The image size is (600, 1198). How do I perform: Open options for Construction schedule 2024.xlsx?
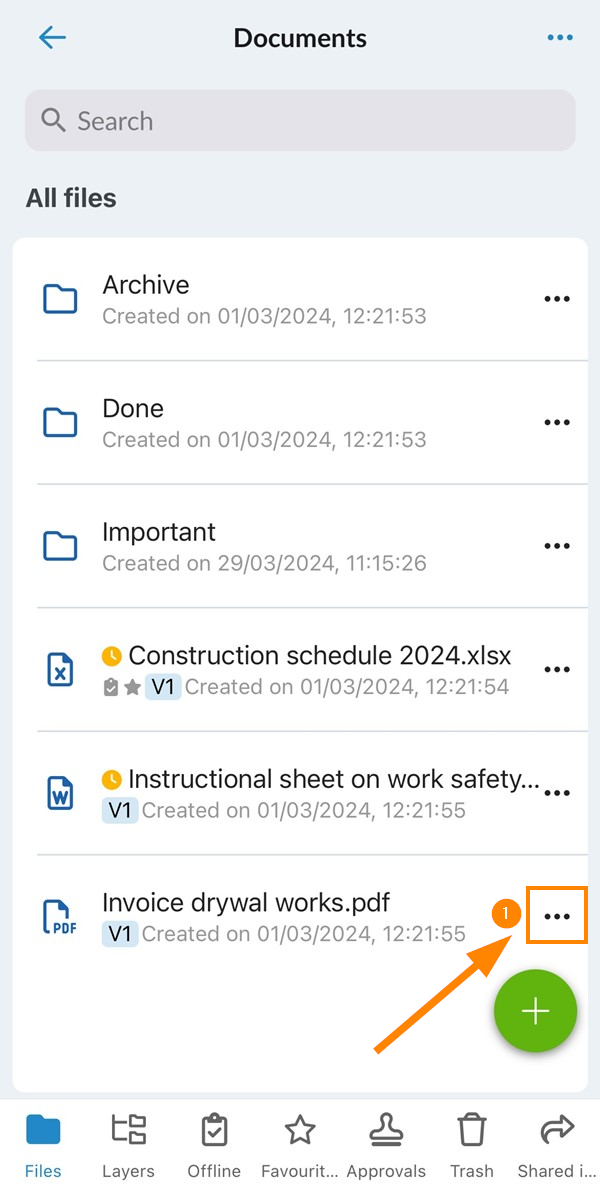point(556,669)
